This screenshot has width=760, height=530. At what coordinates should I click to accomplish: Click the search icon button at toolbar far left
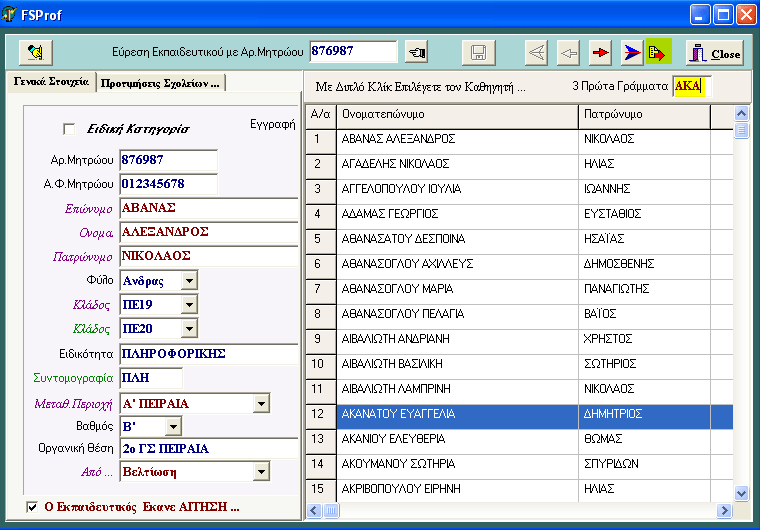point(36,52)
